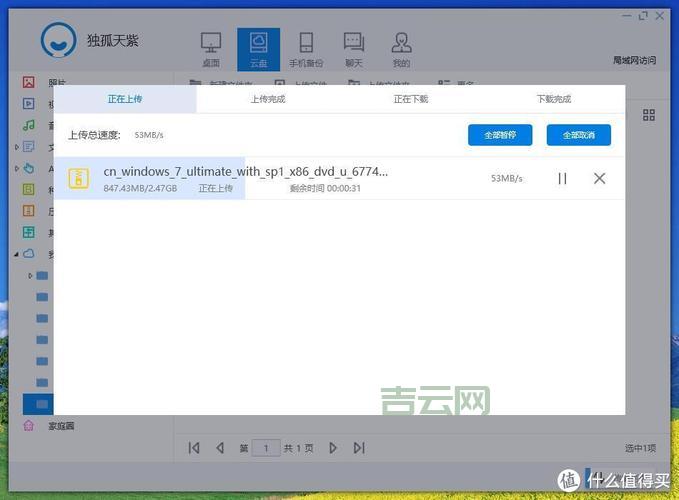Click the zip file icon of cn_windows_7
This screenshot has height=500, width=679.
coord(79,178)
